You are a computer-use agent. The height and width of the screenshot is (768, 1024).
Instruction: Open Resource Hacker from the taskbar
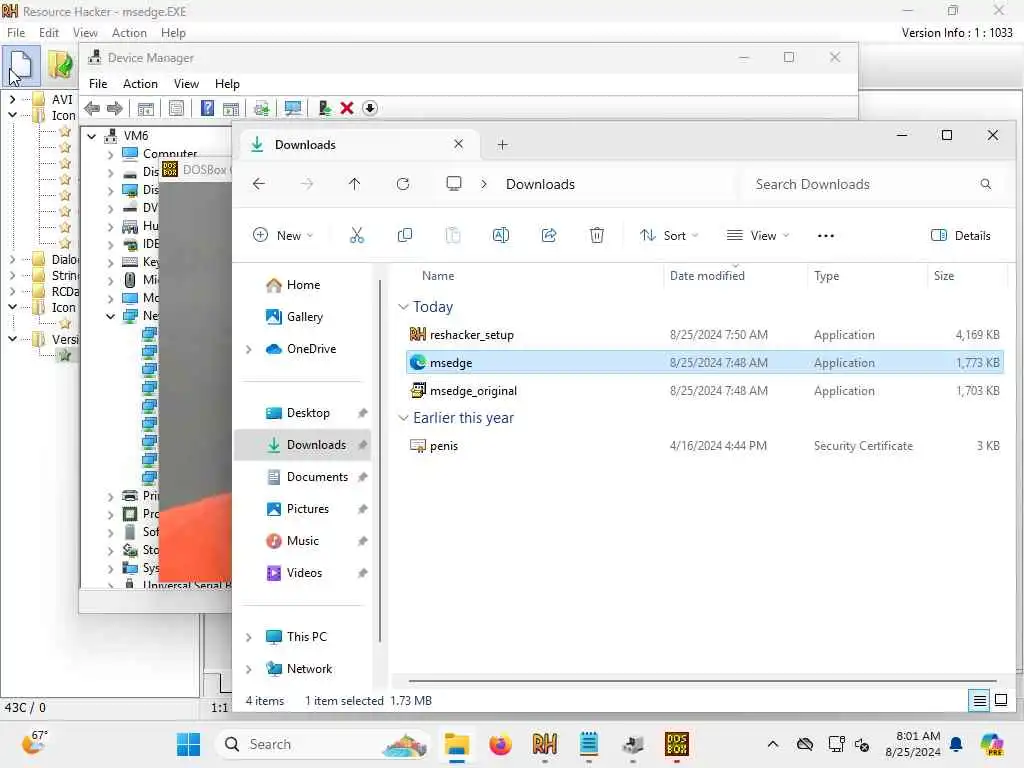coord(545,744)
